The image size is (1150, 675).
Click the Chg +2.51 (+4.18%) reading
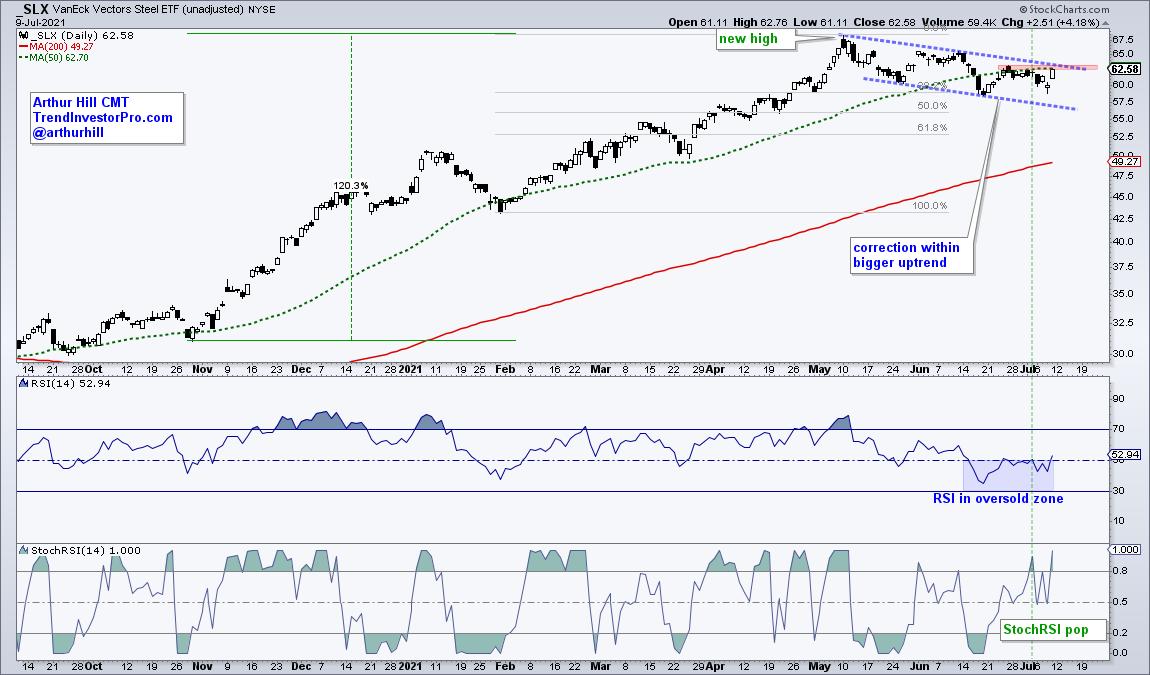pos(1051,22)
